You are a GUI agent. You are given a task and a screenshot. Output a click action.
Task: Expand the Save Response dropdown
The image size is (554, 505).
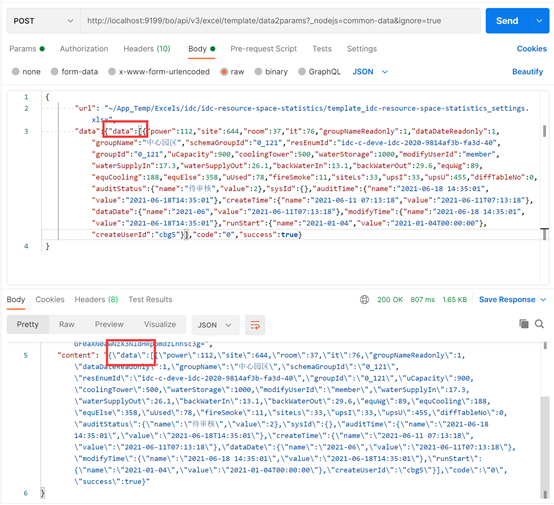coord(543,300)
